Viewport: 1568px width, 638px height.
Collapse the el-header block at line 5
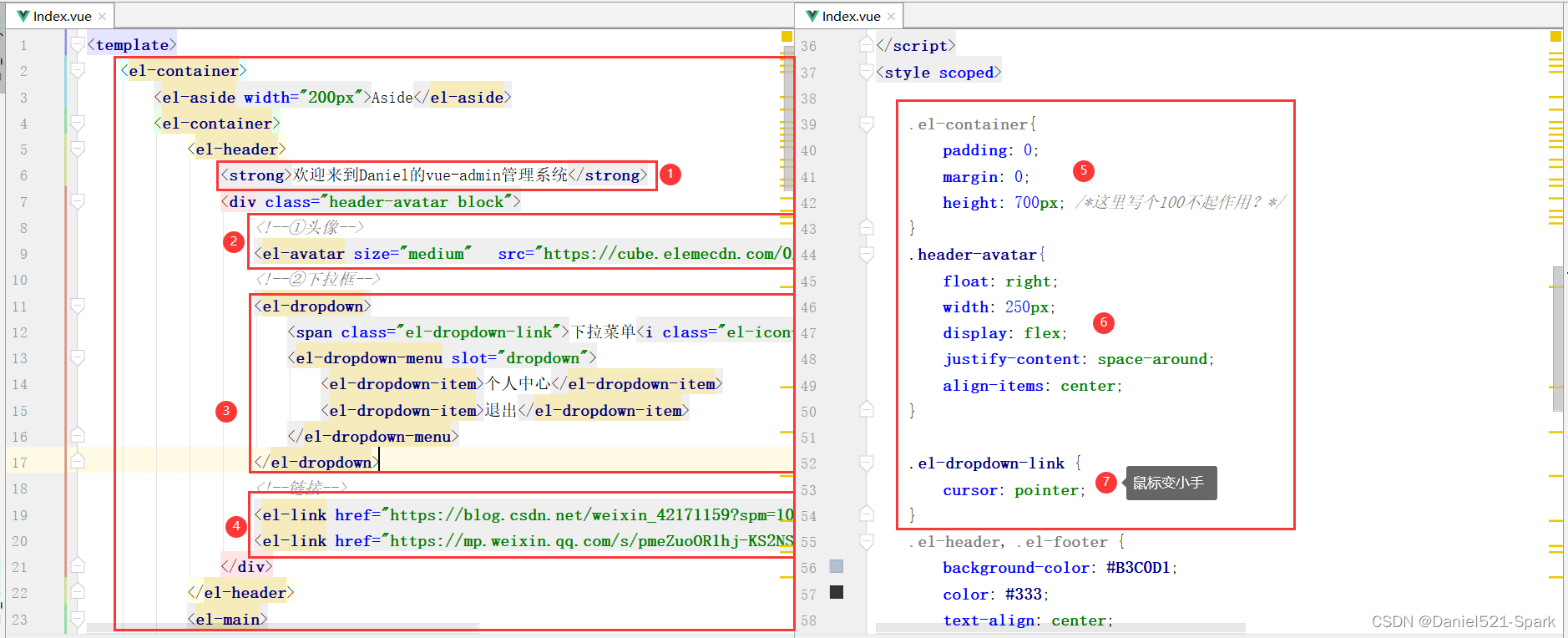point(78,149)
